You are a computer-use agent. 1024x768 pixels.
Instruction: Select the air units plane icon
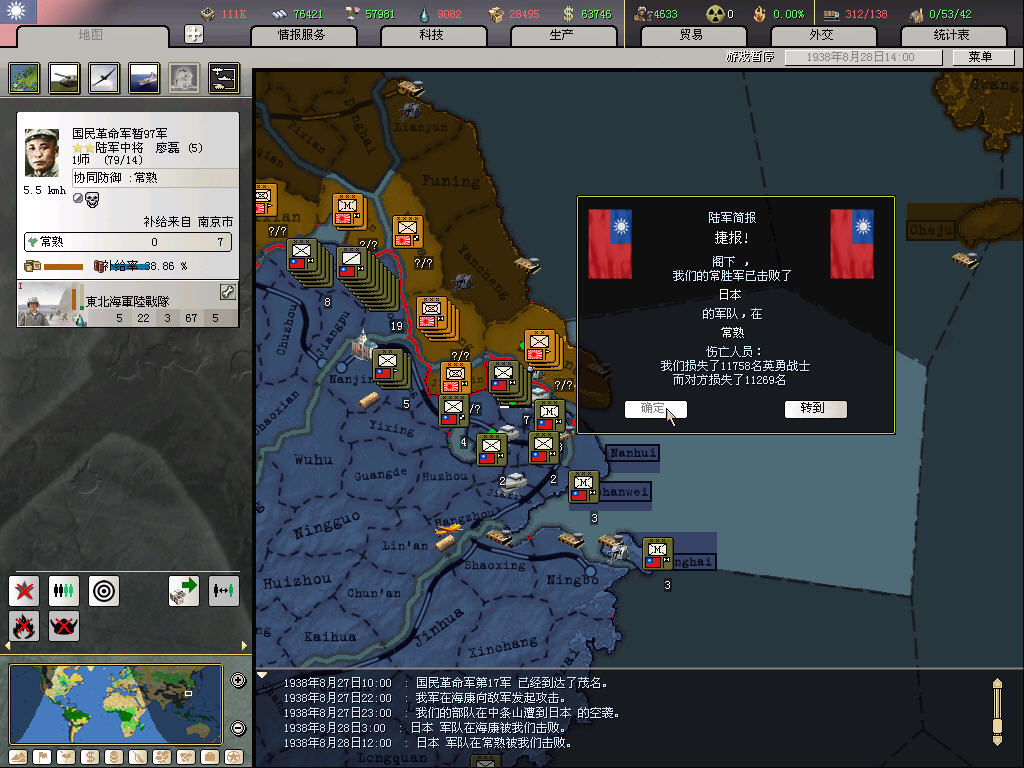pos(104,78)
